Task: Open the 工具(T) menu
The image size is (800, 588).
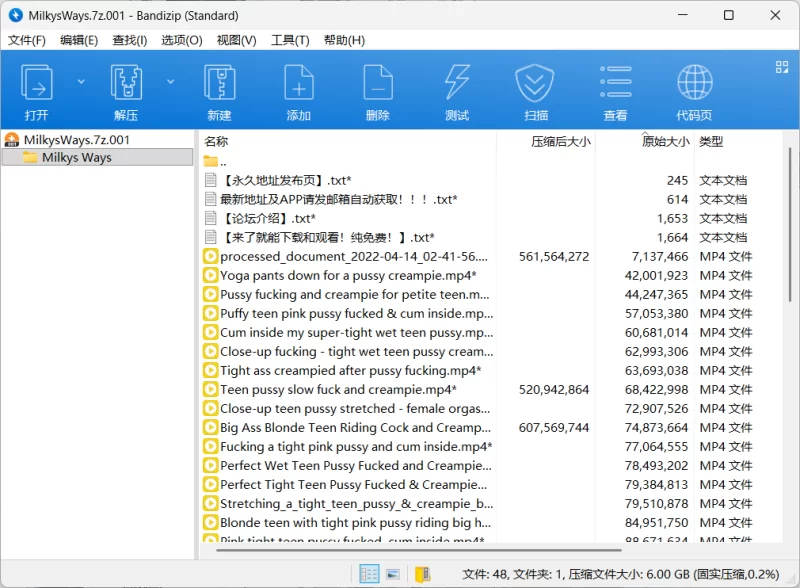Action: point(290,40)
